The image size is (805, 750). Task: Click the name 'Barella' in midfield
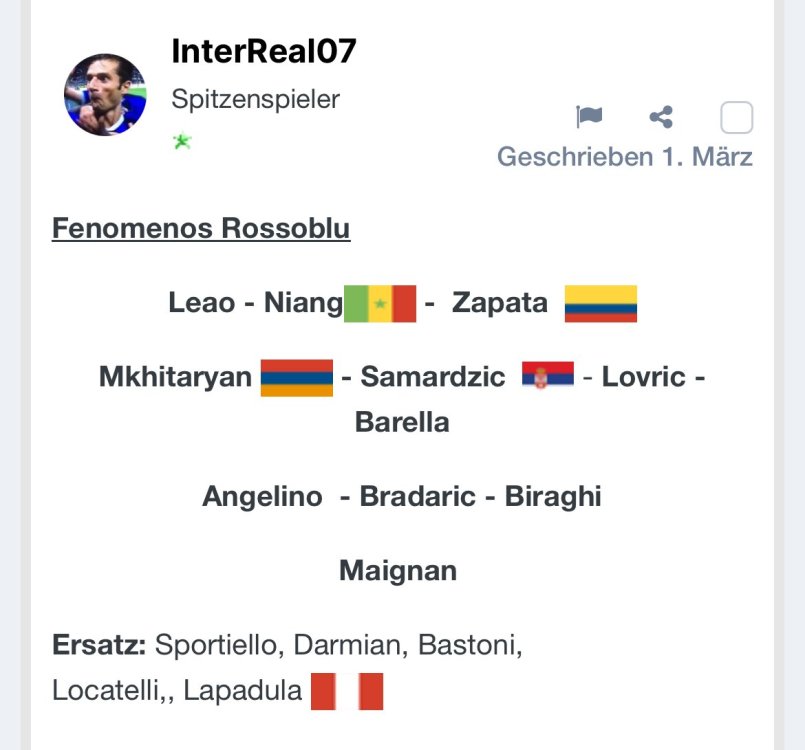pos(402,421)
